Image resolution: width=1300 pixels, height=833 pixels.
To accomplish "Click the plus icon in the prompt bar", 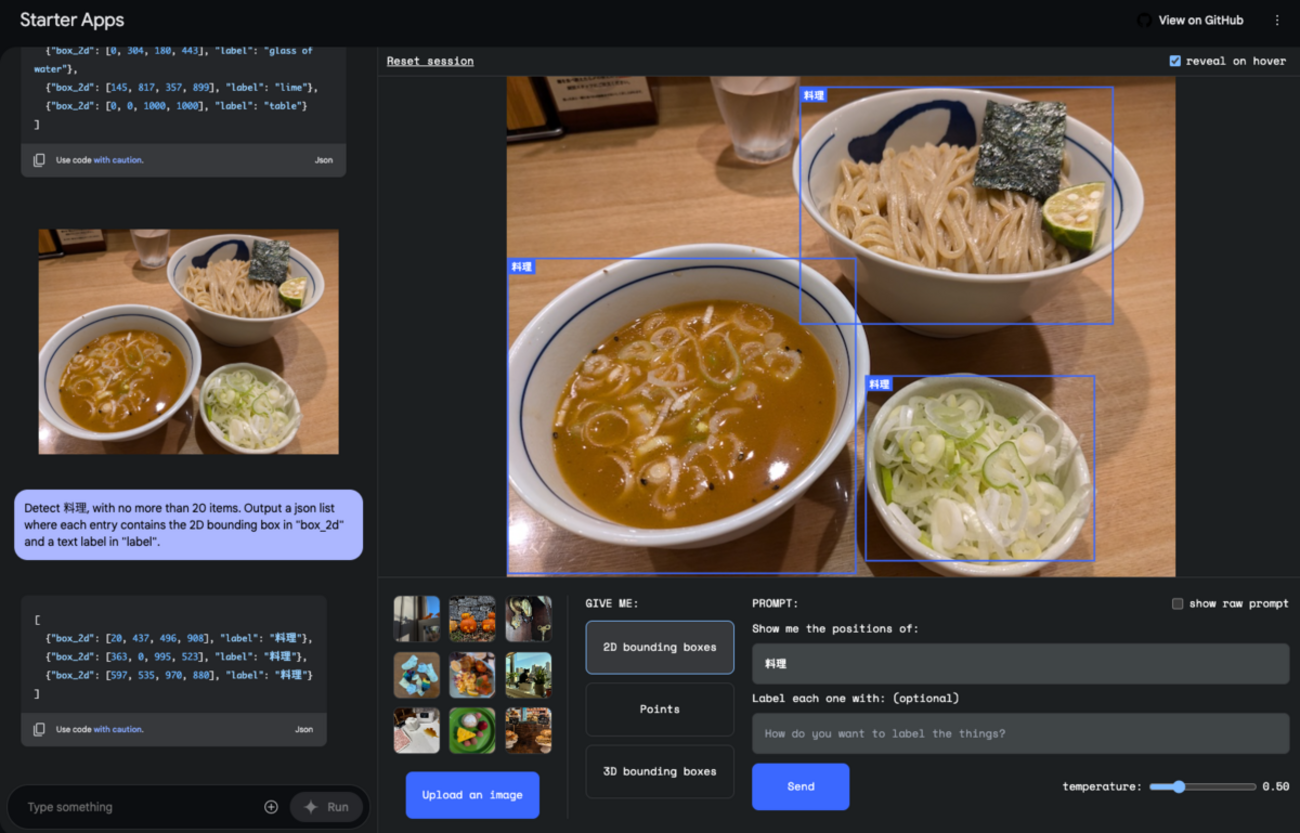I will 271,807.
